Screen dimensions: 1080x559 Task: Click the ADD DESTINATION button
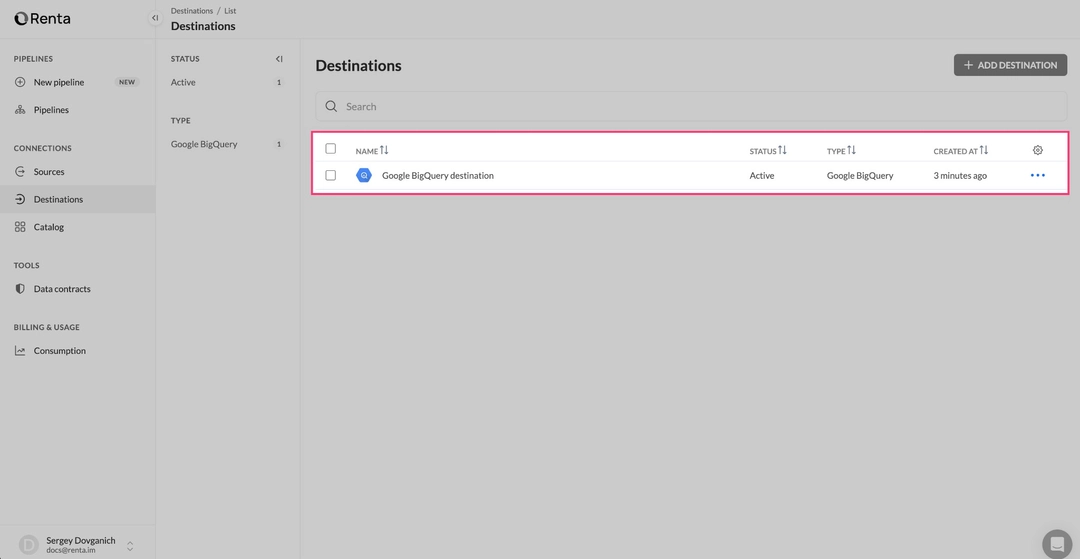(x=1010, y=65)
